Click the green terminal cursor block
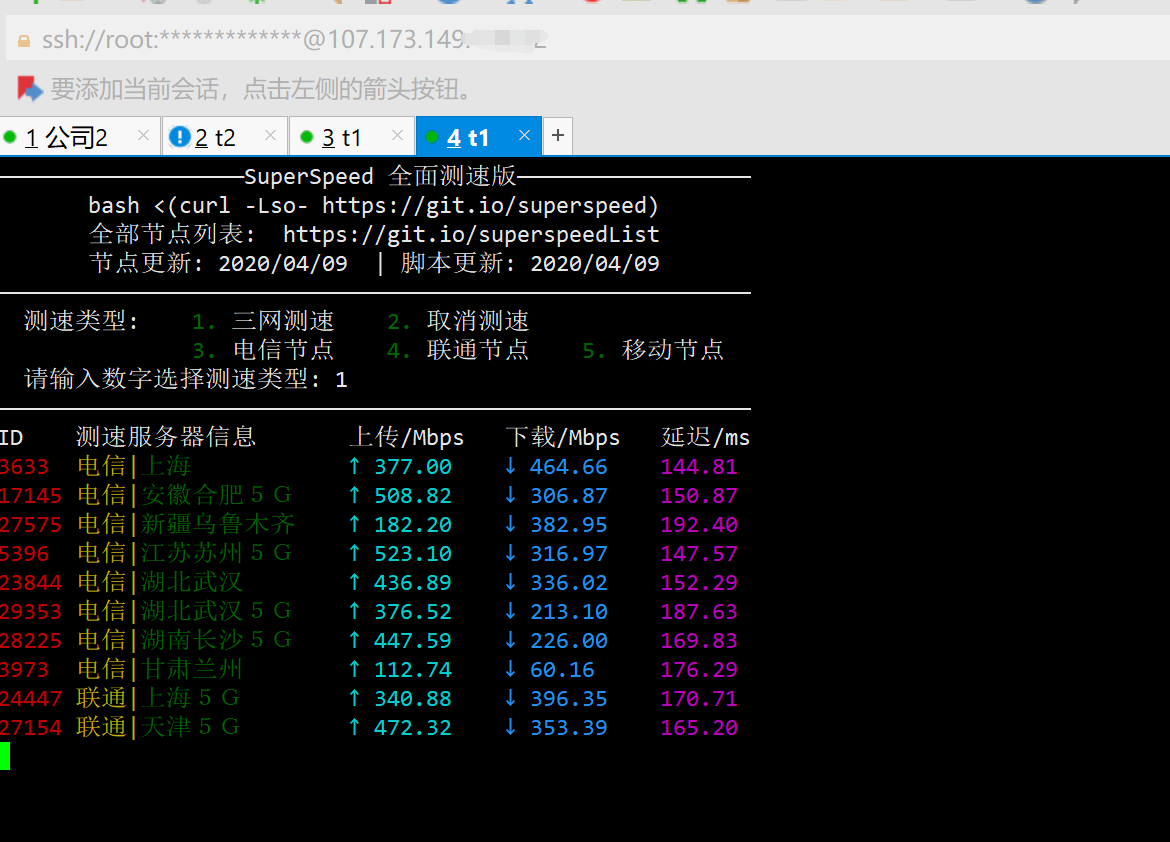 pyautogui.click(x=5, y=756)
